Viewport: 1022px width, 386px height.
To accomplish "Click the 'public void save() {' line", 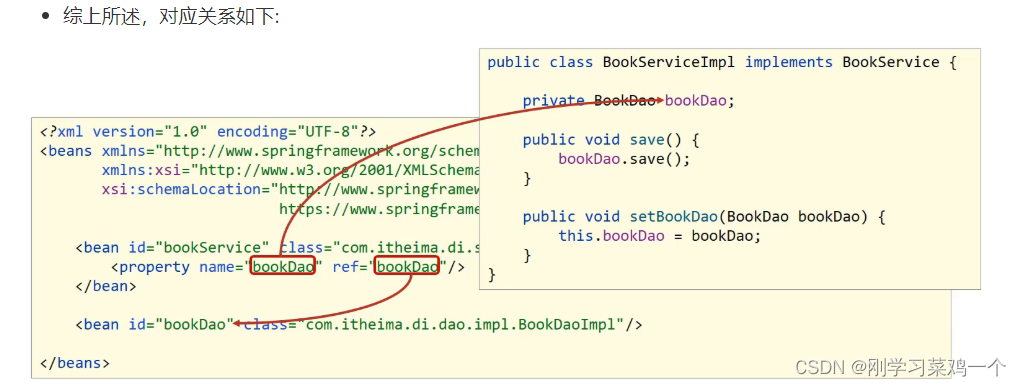I will [x=611, y=140].
